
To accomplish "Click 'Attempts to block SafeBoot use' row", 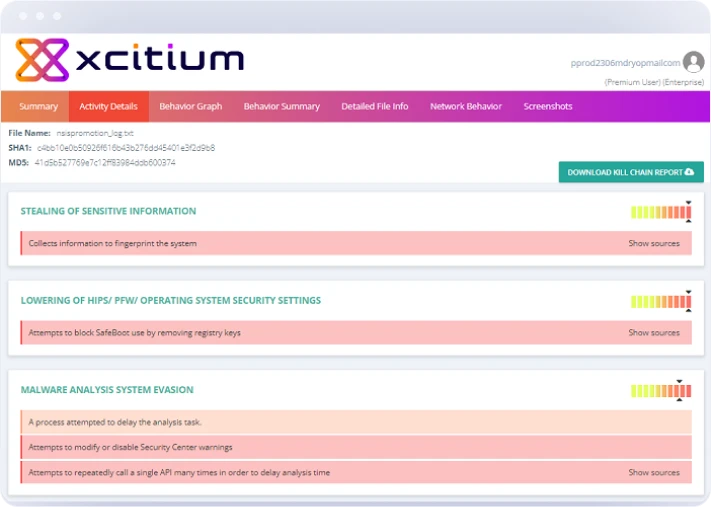I will click(x=356, y=333).
